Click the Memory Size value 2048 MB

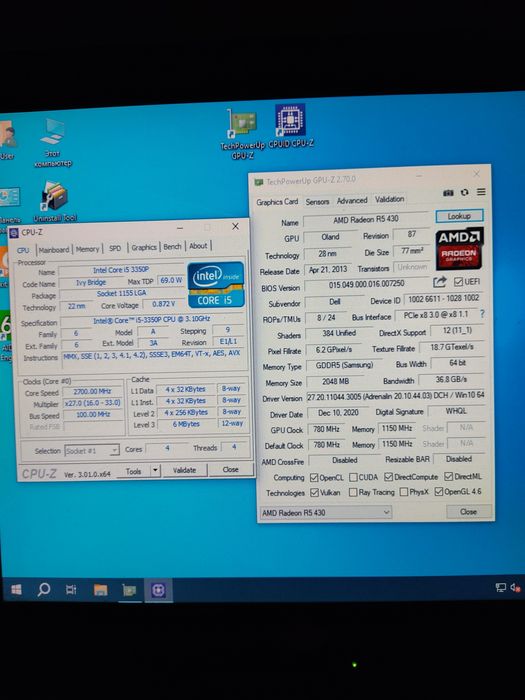pyautogui.click(x=335, y=382)
